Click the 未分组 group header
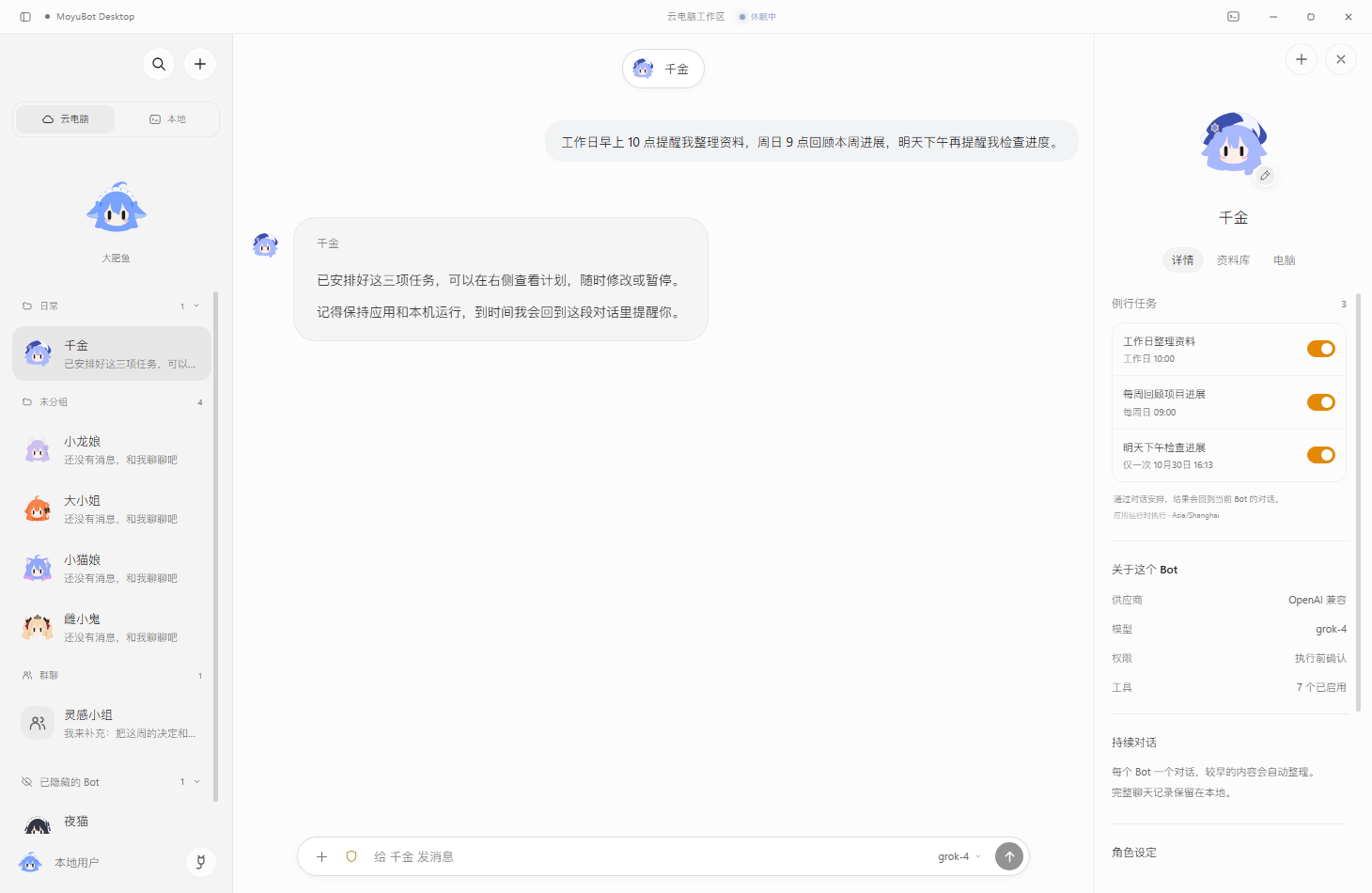Screen dimensions: 1372x893 click(x=112, y=402)
